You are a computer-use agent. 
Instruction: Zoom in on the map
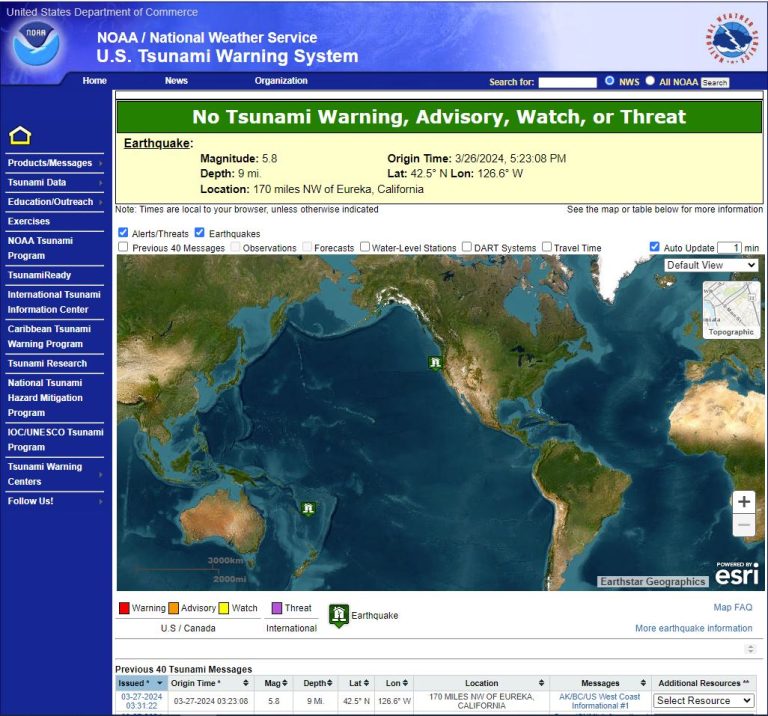click(743, 502)
